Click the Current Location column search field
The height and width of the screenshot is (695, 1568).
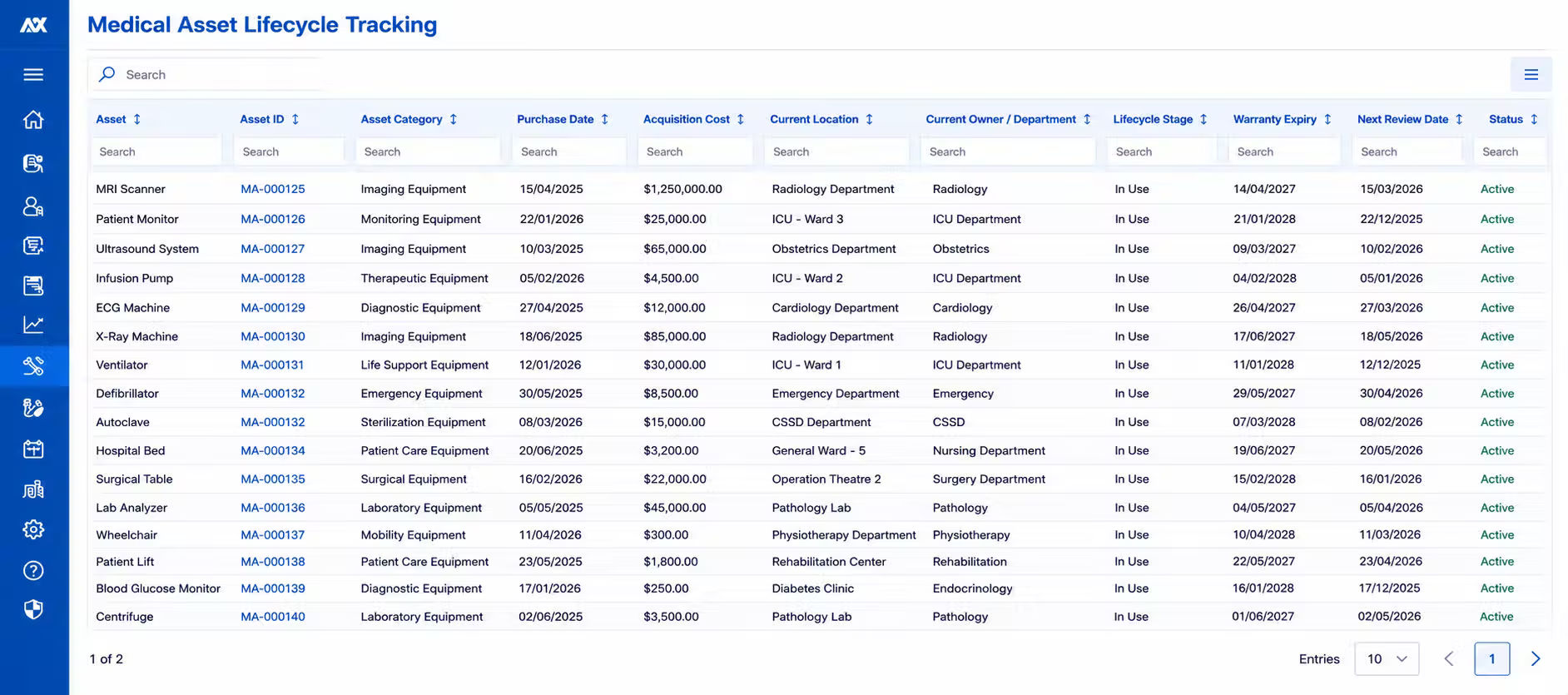pos(836,151)
